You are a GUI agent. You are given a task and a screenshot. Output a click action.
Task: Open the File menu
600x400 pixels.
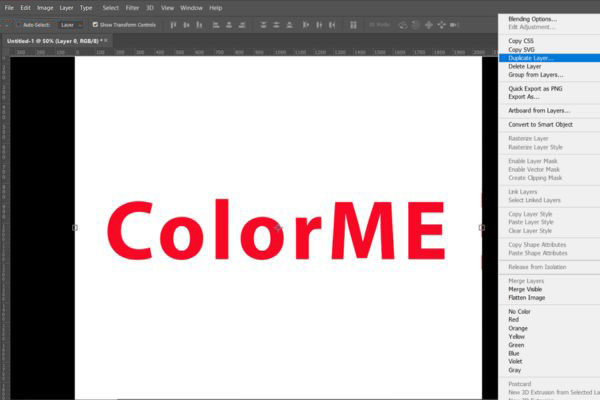tap(9, 8)
